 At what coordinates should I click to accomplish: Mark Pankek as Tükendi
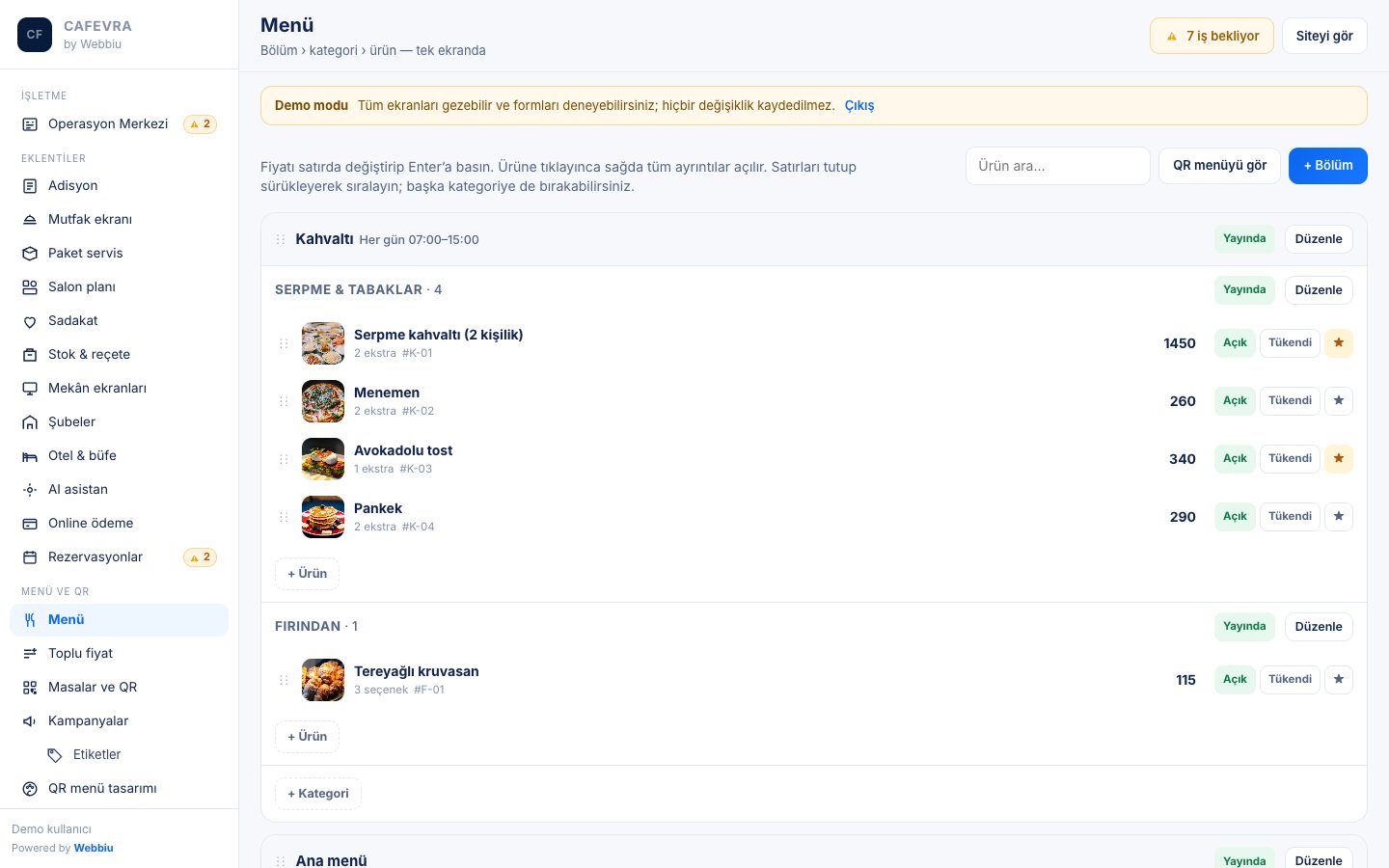point(1290,517)
